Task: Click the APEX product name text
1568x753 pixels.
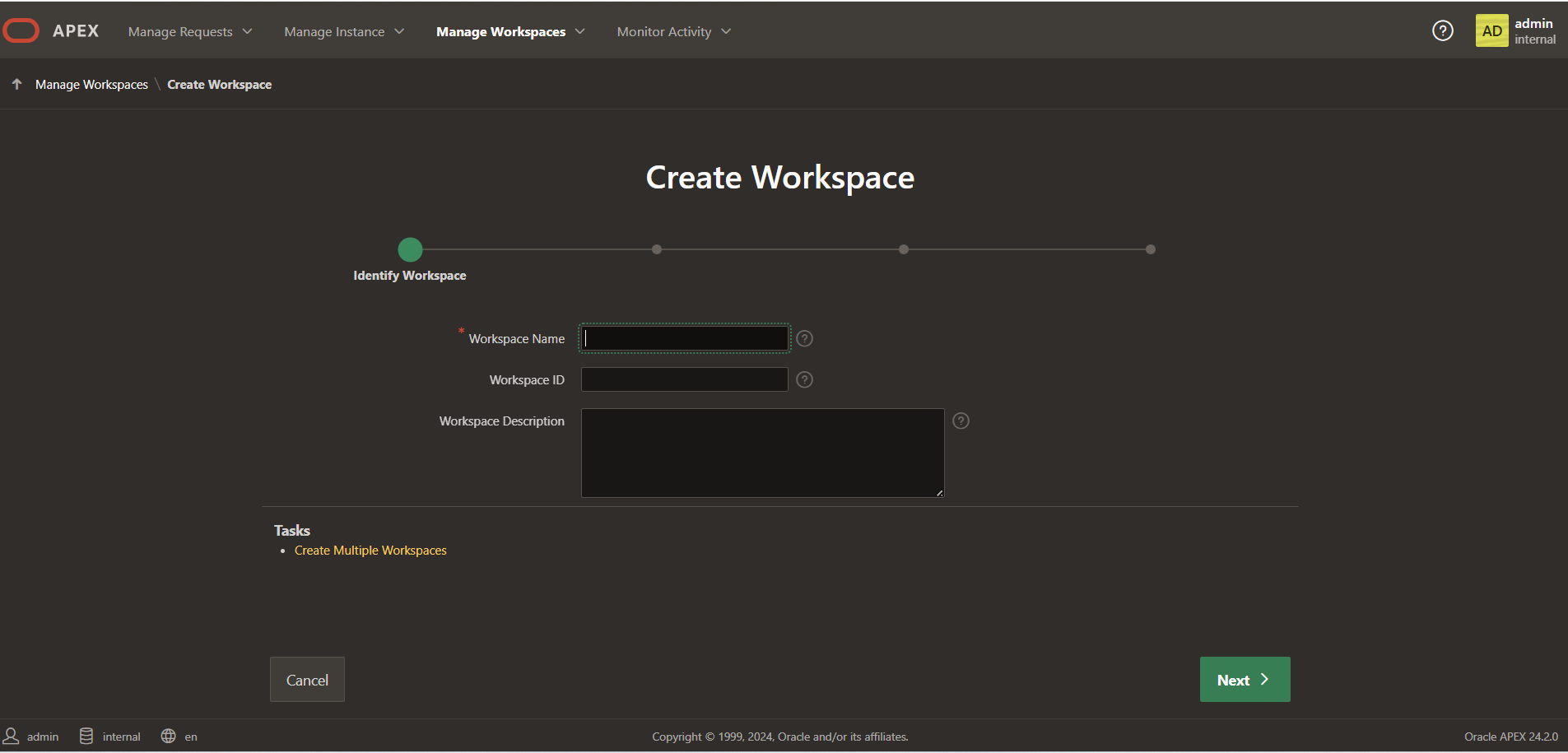Action: point(76,30)
